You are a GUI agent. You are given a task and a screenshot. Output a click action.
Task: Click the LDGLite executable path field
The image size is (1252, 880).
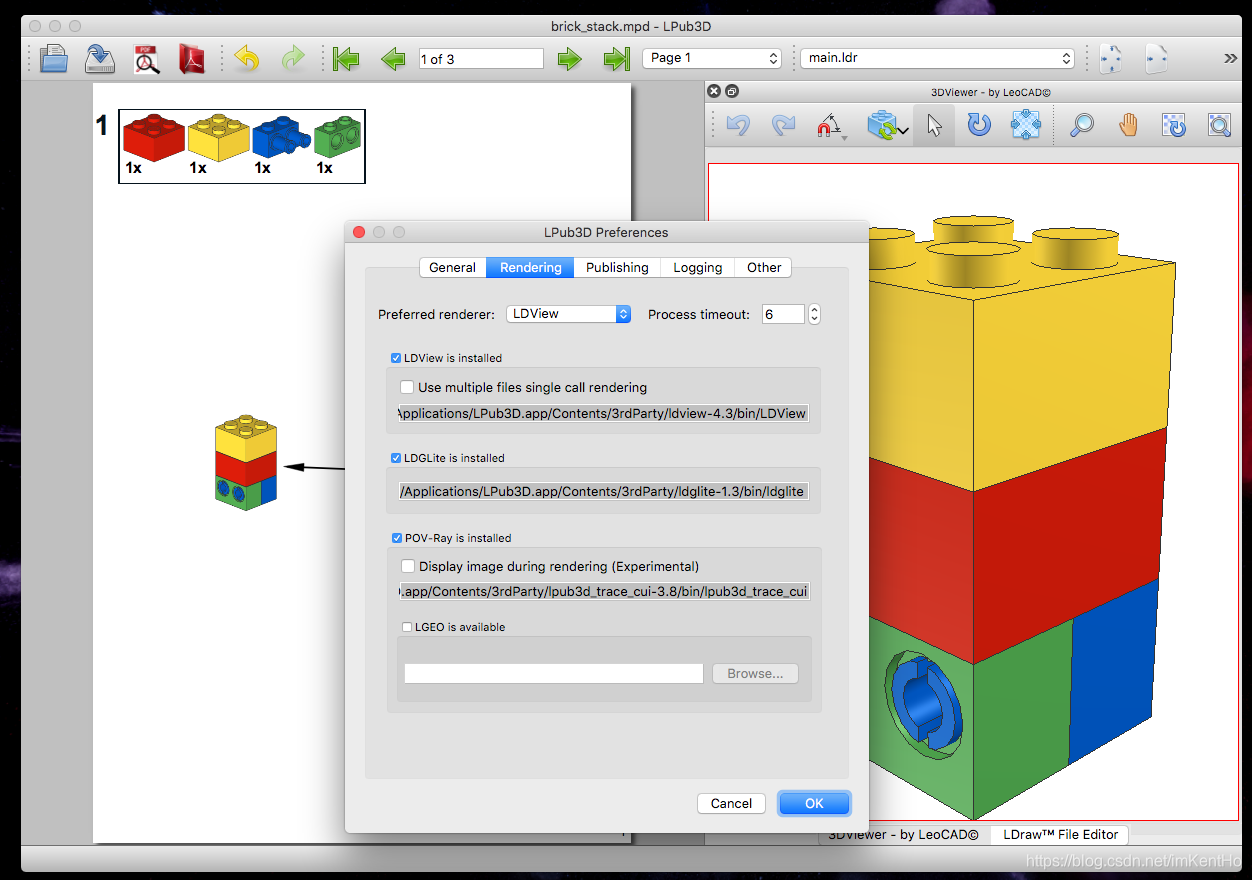click(603, 491)
